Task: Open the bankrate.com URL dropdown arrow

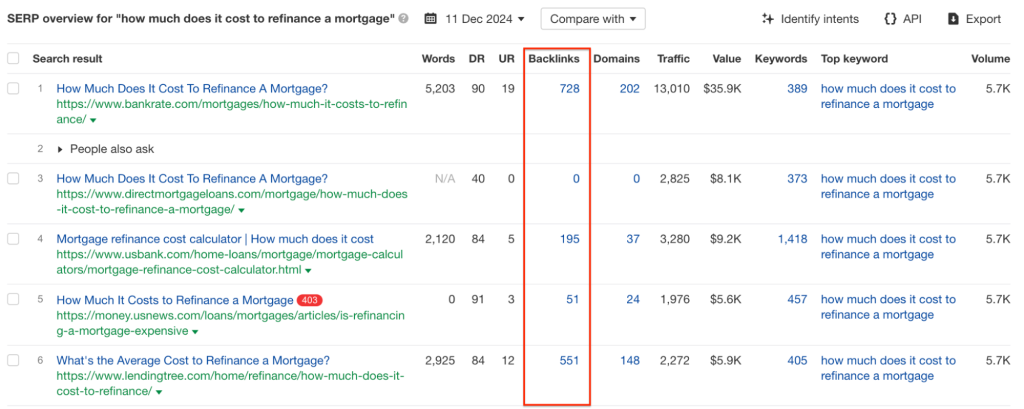Action: 93,120
